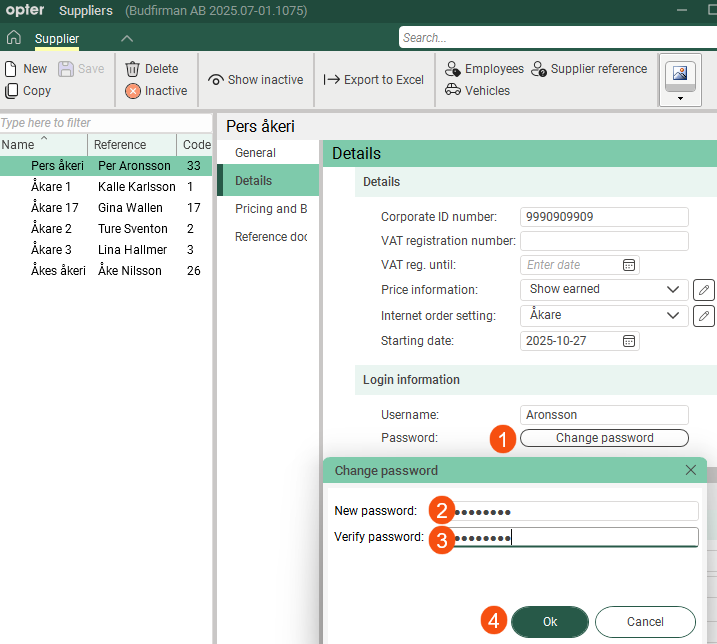The height and width of the screenshot is (644, 717).
Task: Open calendar for Starting date
Action: 629,341
